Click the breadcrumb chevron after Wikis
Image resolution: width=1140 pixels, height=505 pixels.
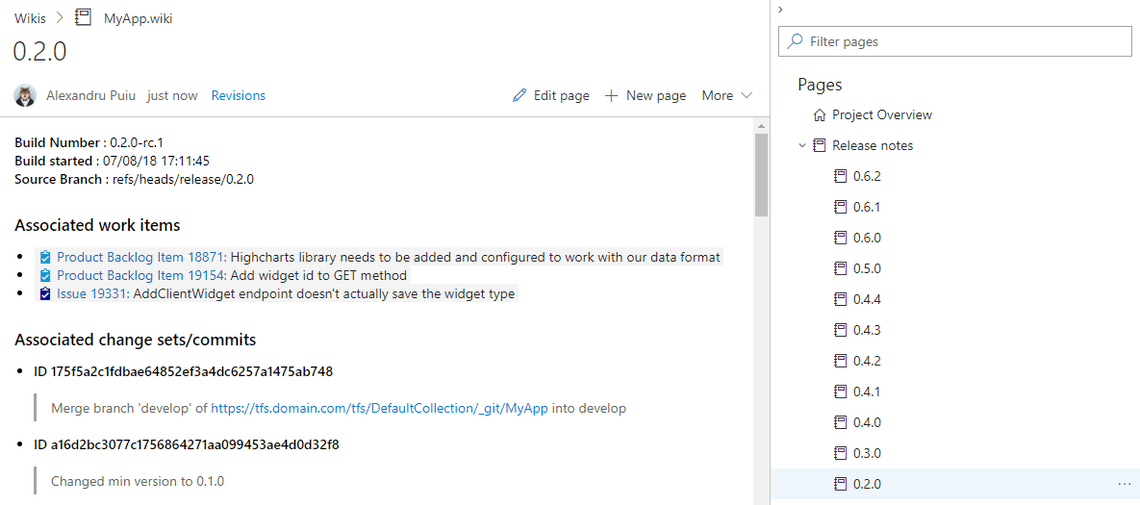pos(62,19)
